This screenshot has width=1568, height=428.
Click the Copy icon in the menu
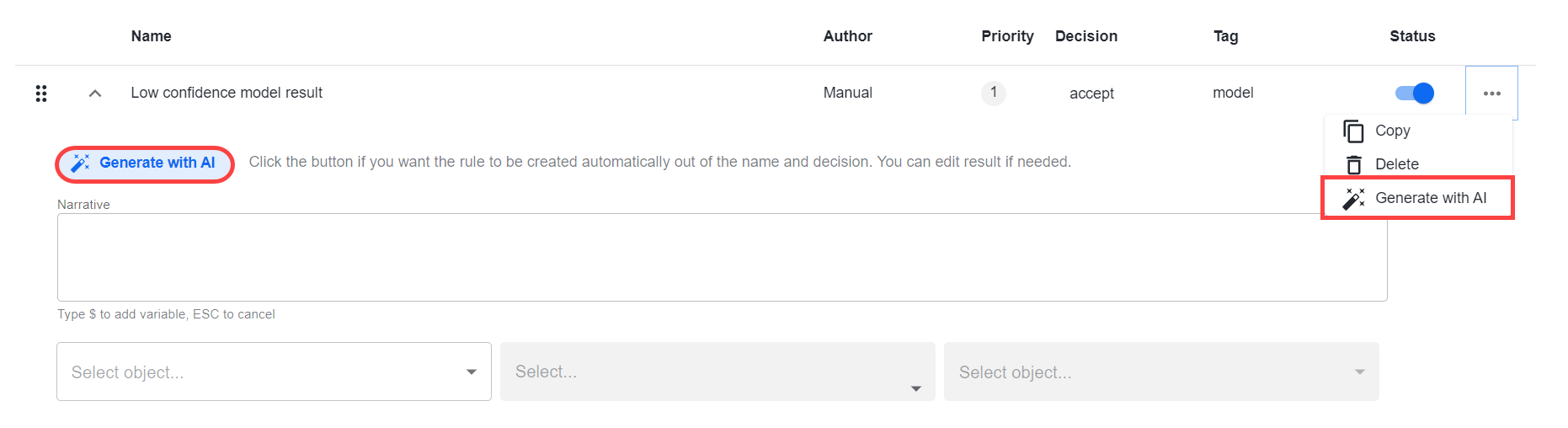pyautogui.click(x=1353, y=131)
